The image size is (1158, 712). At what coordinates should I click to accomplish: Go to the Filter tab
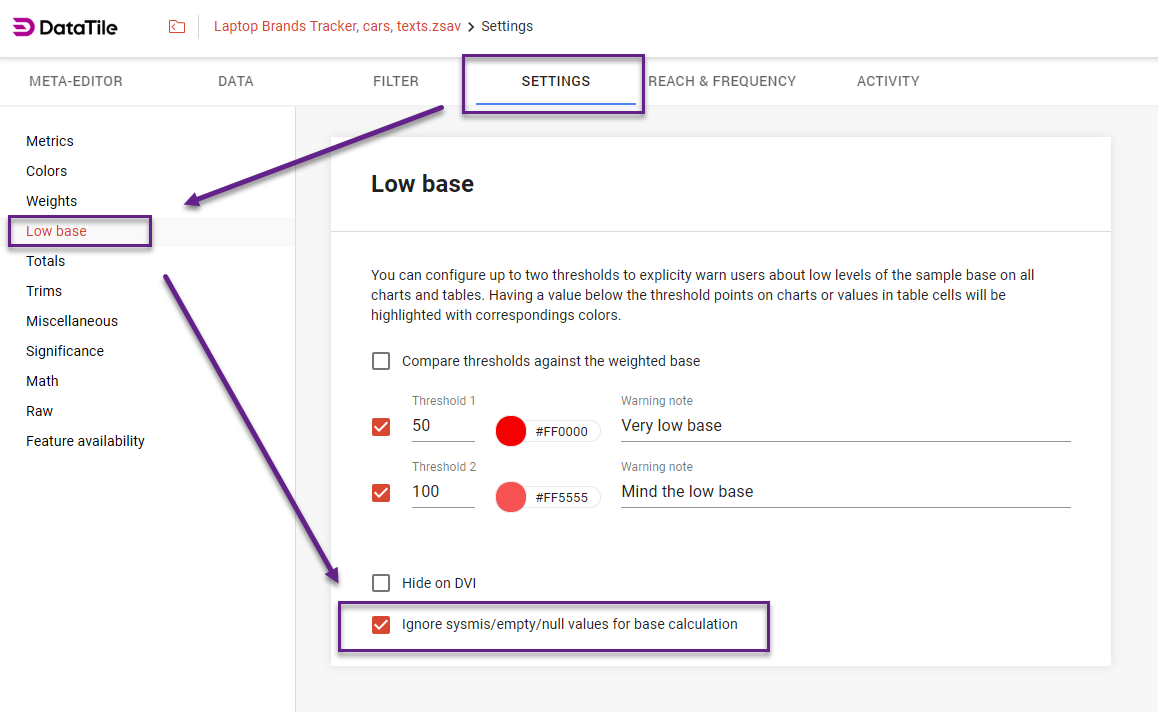coord(396,81)
